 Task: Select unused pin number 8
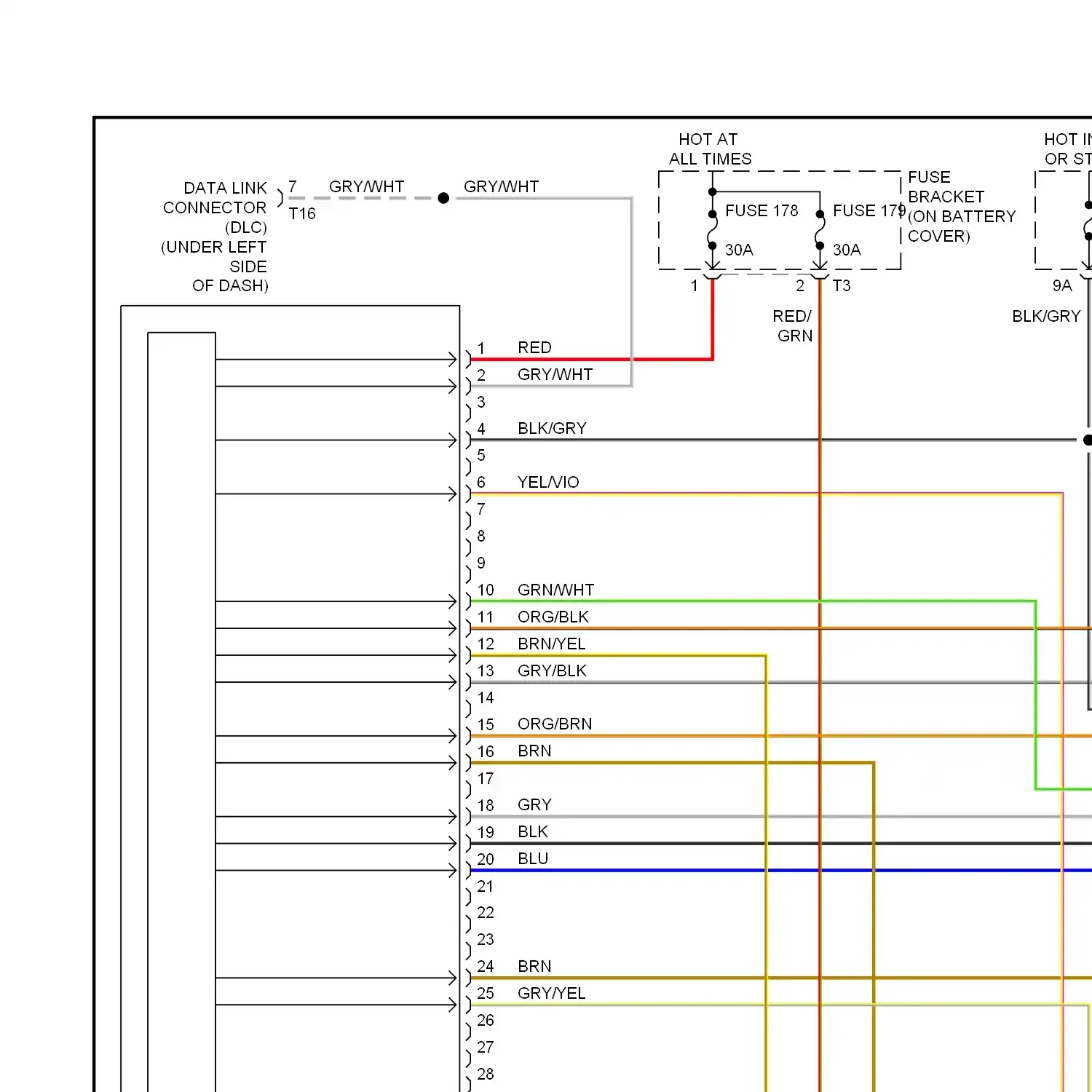coord(481,536)
